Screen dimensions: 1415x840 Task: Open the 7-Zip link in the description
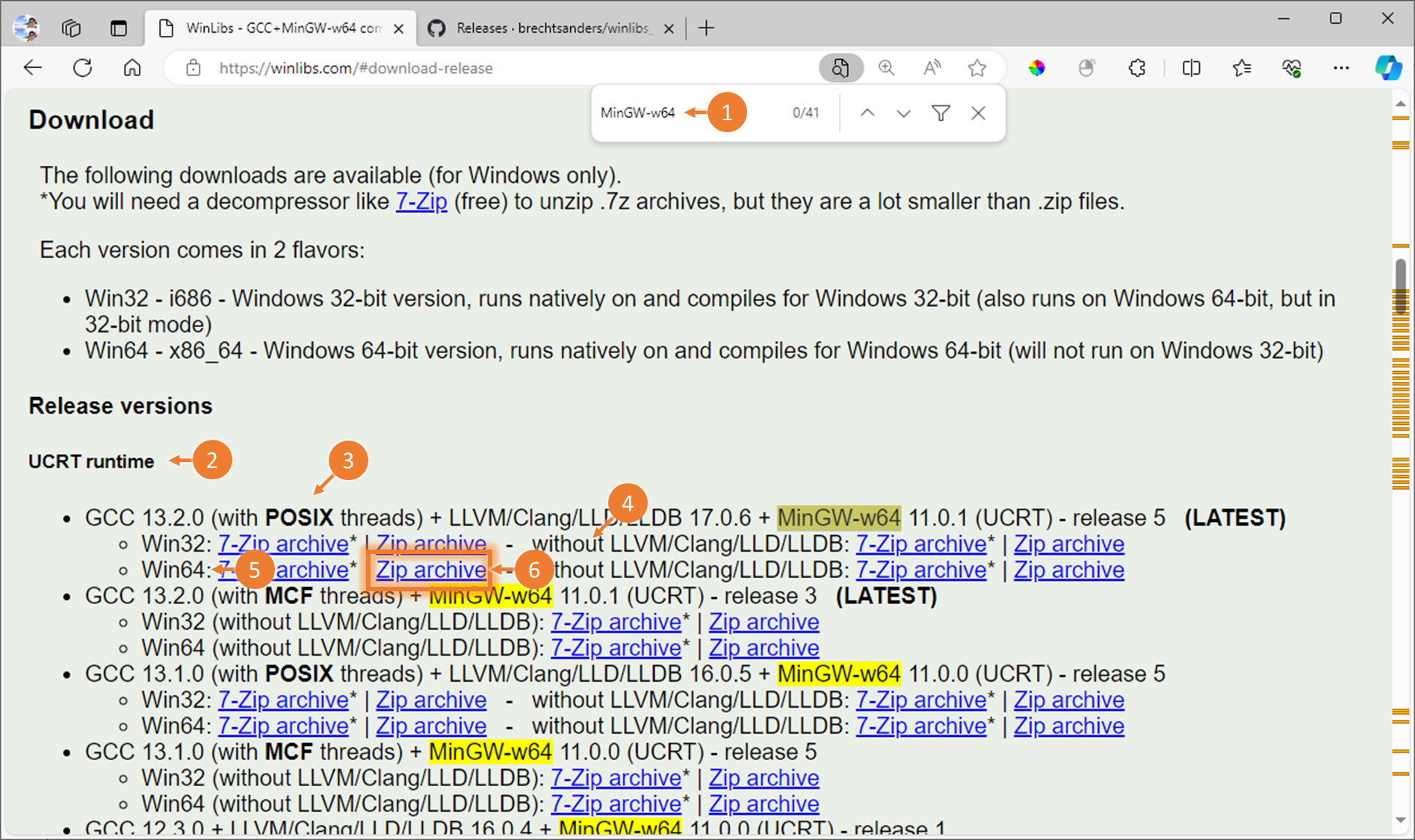coord(421,201)
